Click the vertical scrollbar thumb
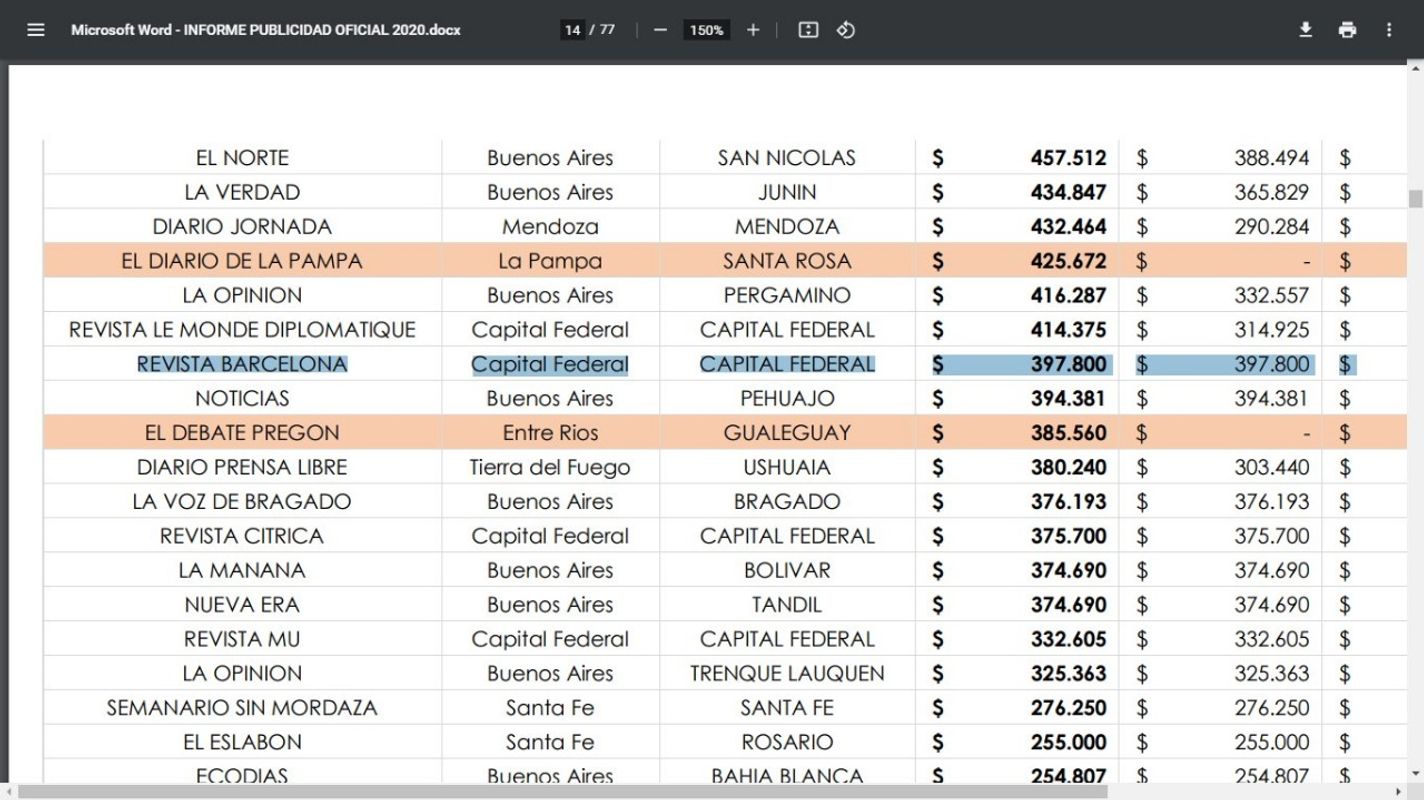1424x800 pixels. [x=1415, y=198]
